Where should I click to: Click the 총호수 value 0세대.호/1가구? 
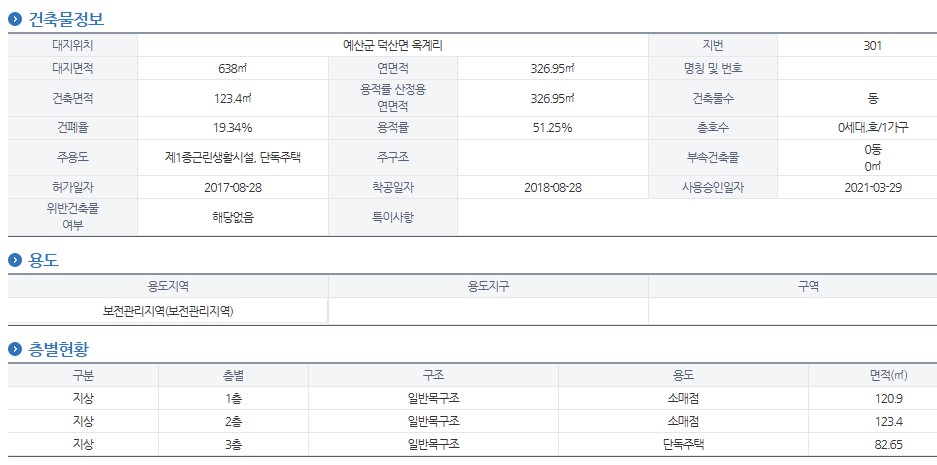[x=872, y=128]
